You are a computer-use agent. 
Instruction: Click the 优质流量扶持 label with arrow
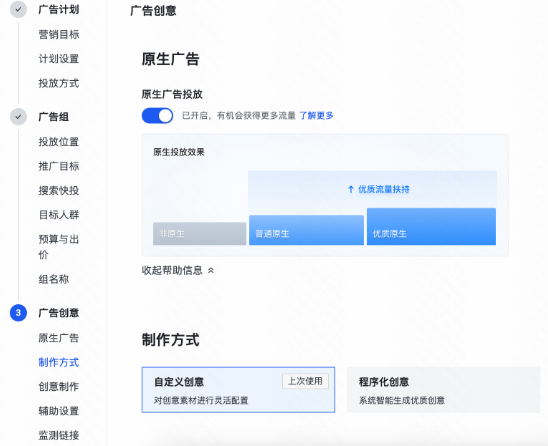[x=378, y=189]
